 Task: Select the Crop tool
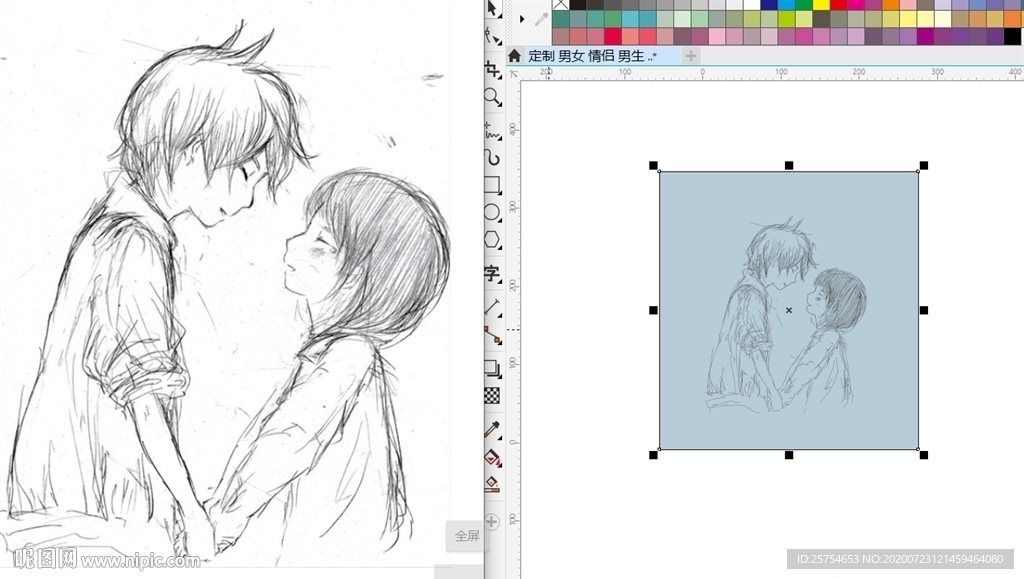click(x=492, y=69)
